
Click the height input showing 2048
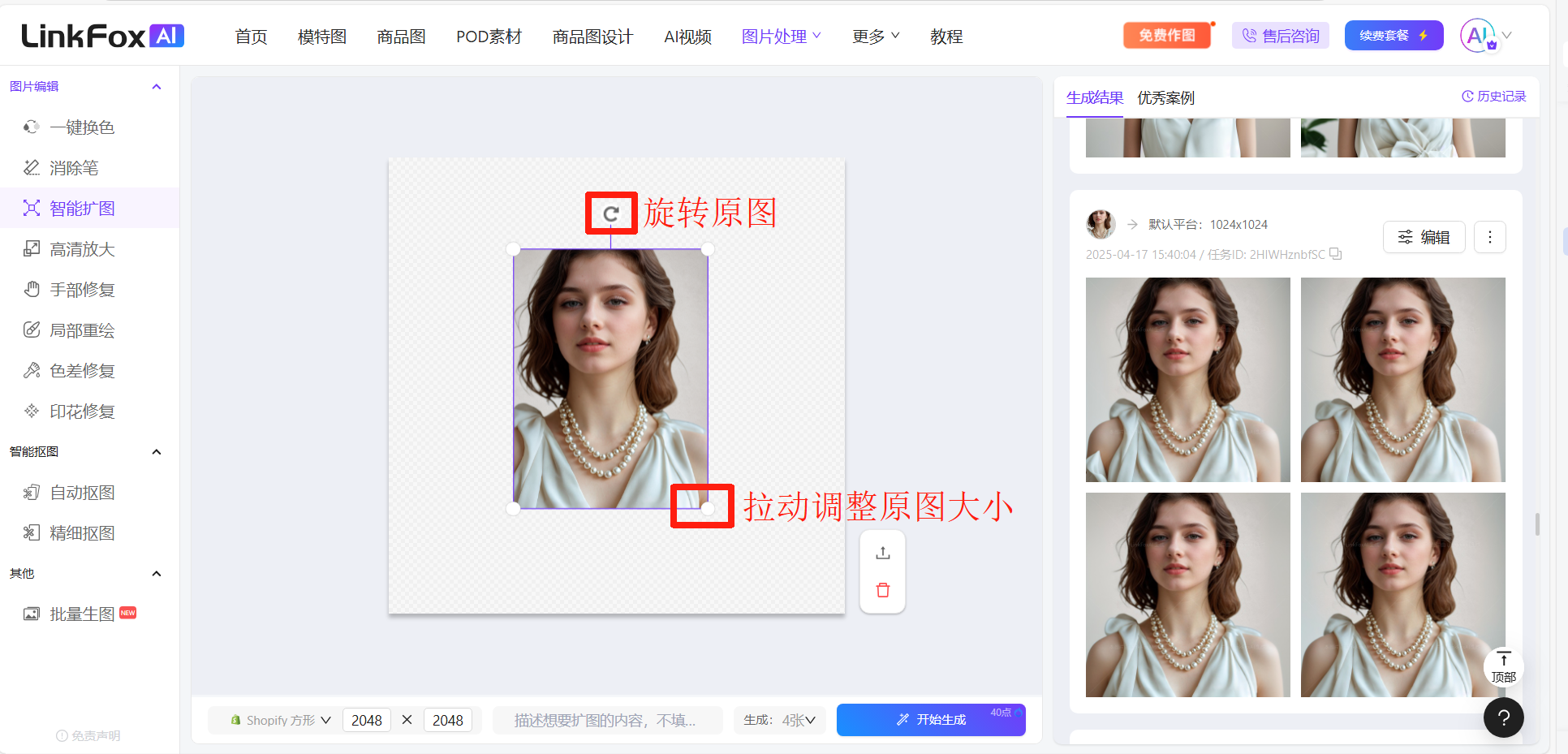point(448,720)
